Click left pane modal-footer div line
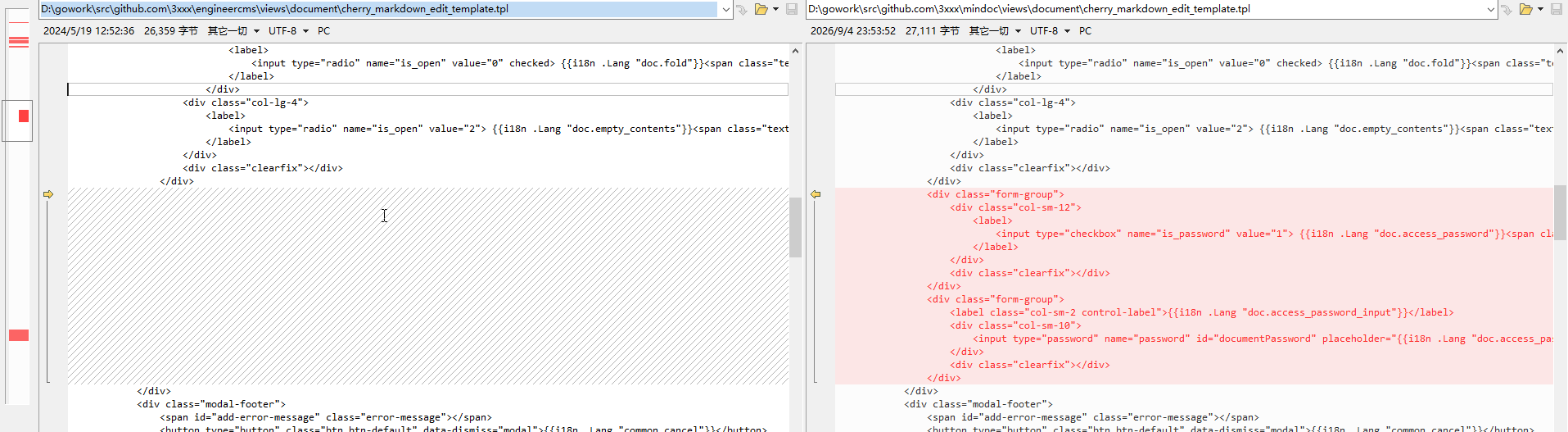This screenshot has height=432, width=1568. [x=211, y=404]
